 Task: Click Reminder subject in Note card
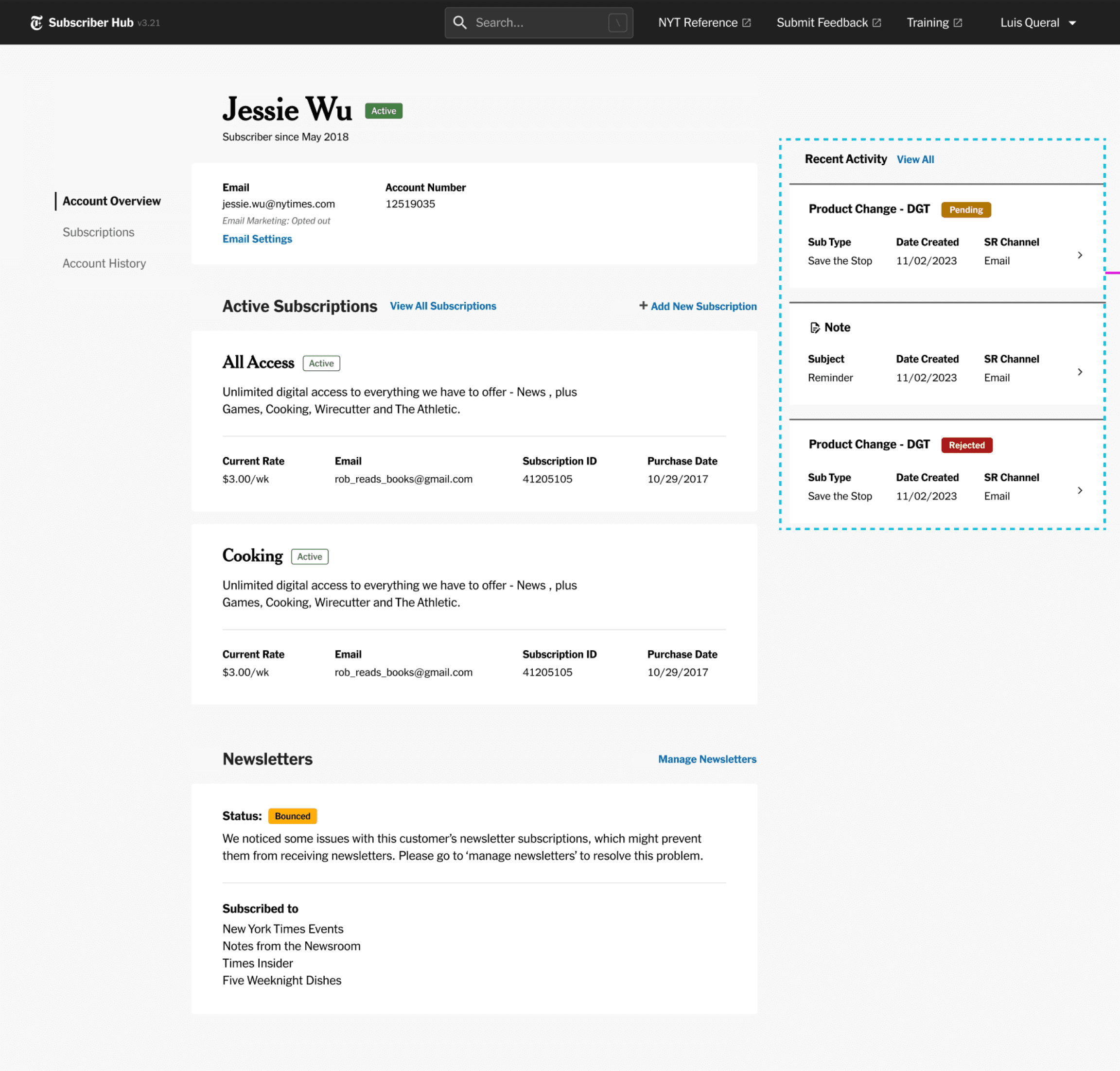point(830,378)
